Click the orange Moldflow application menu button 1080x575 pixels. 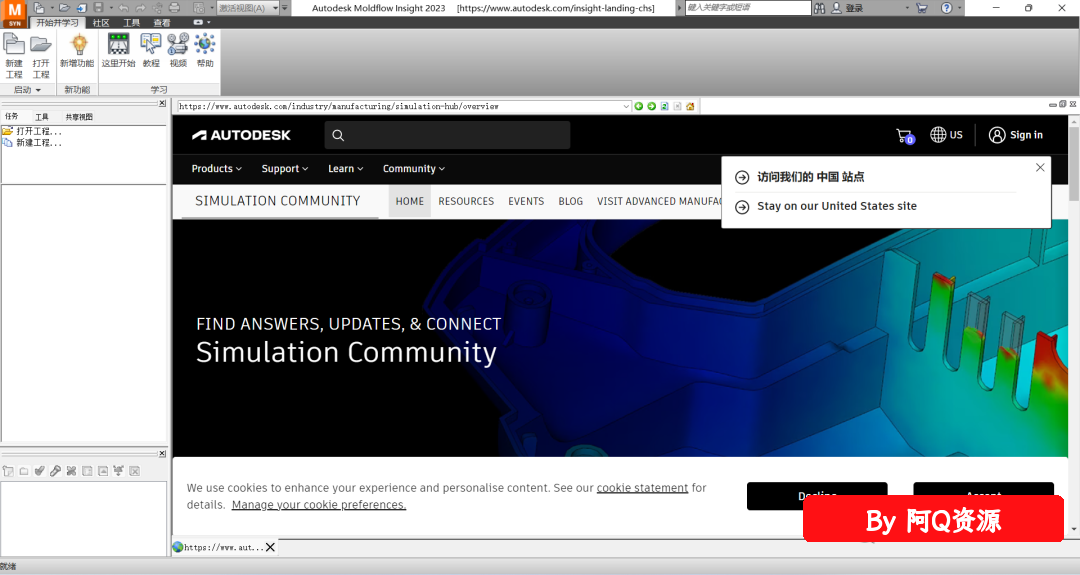pos(14,13)
